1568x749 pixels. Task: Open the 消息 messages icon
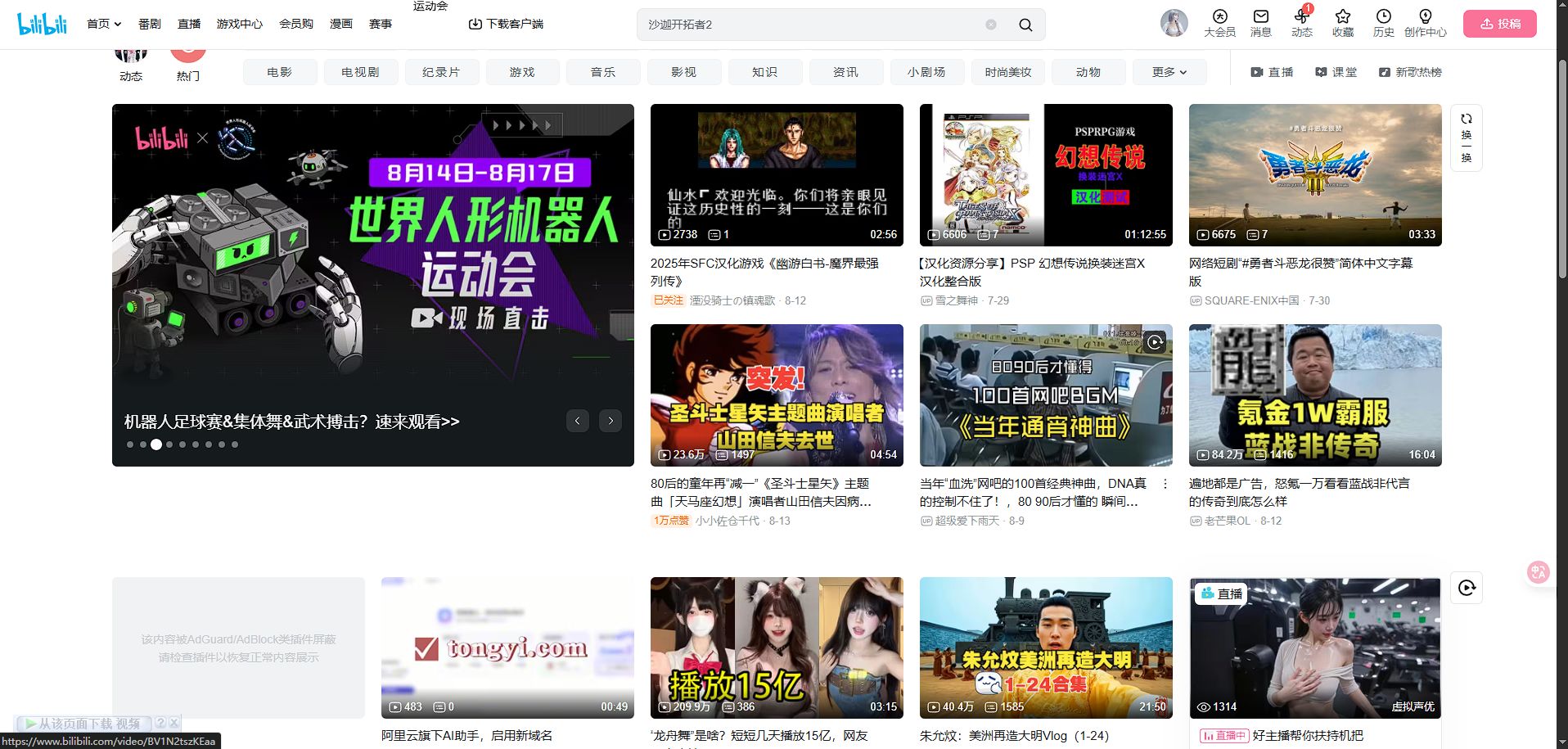(x=1260, y=24)
